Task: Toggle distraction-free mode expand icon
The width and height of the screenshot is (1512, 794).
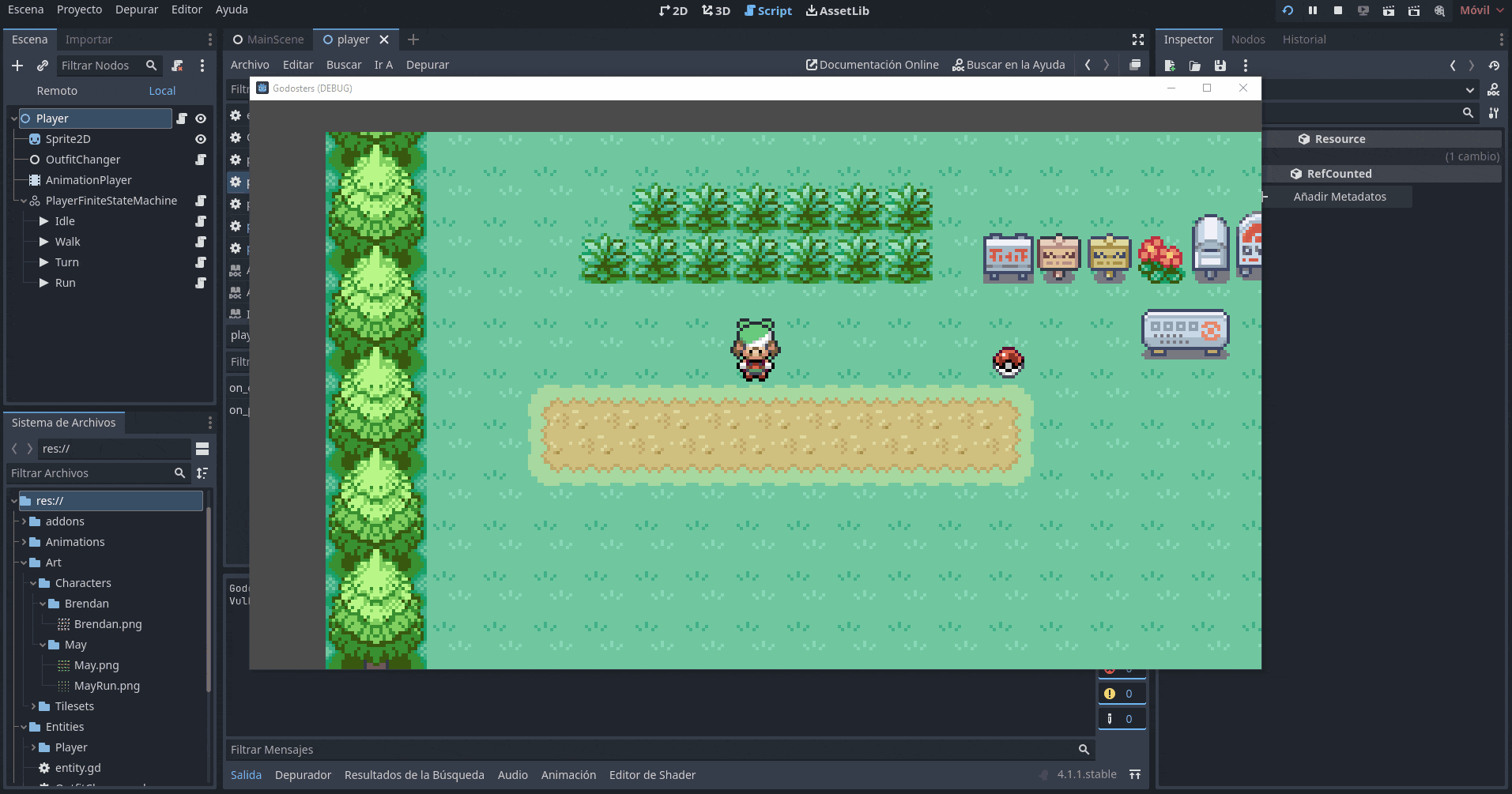Action: 1138,40
